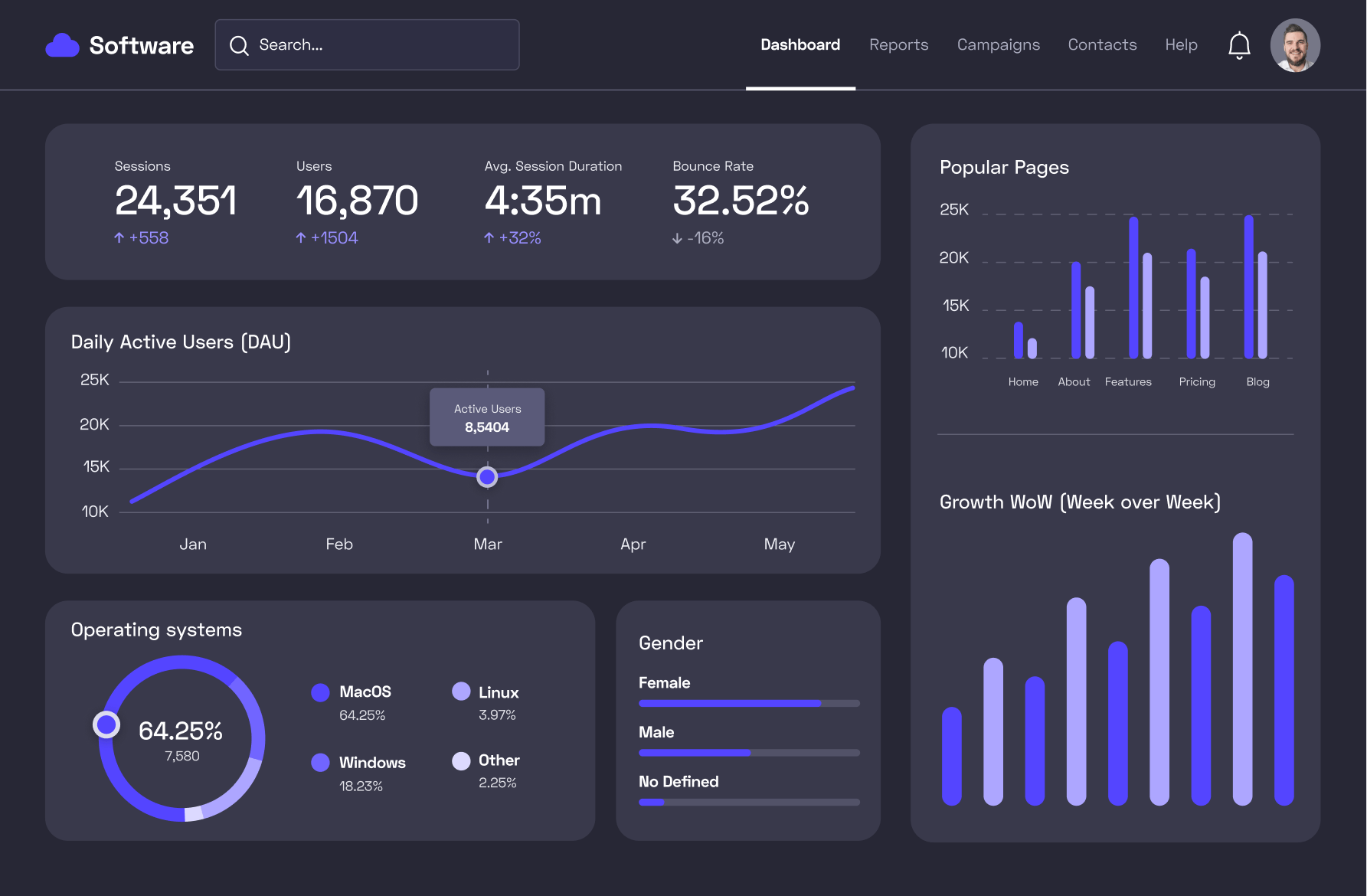Click the donut chart handle knob
Image resolution: width=1367 pixels, height=896 pixels.
pyautogui.click(x=106, y=724)
